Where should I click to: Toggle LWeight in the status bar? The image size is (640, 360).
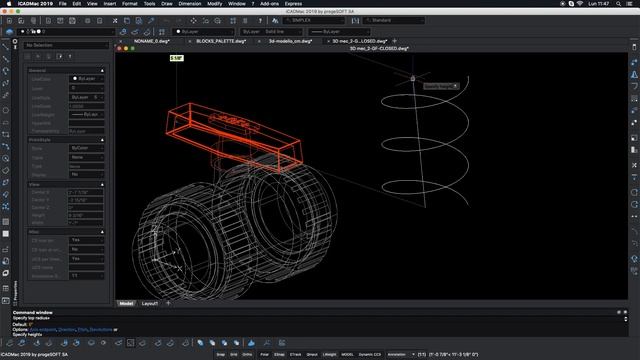(329, 354)
